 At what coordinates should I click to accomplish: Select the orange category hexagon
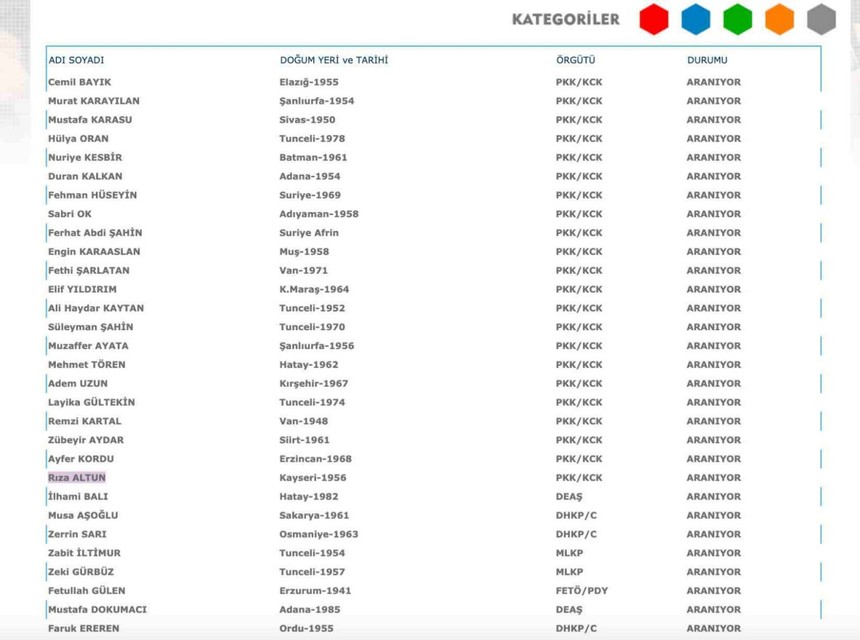779,19
